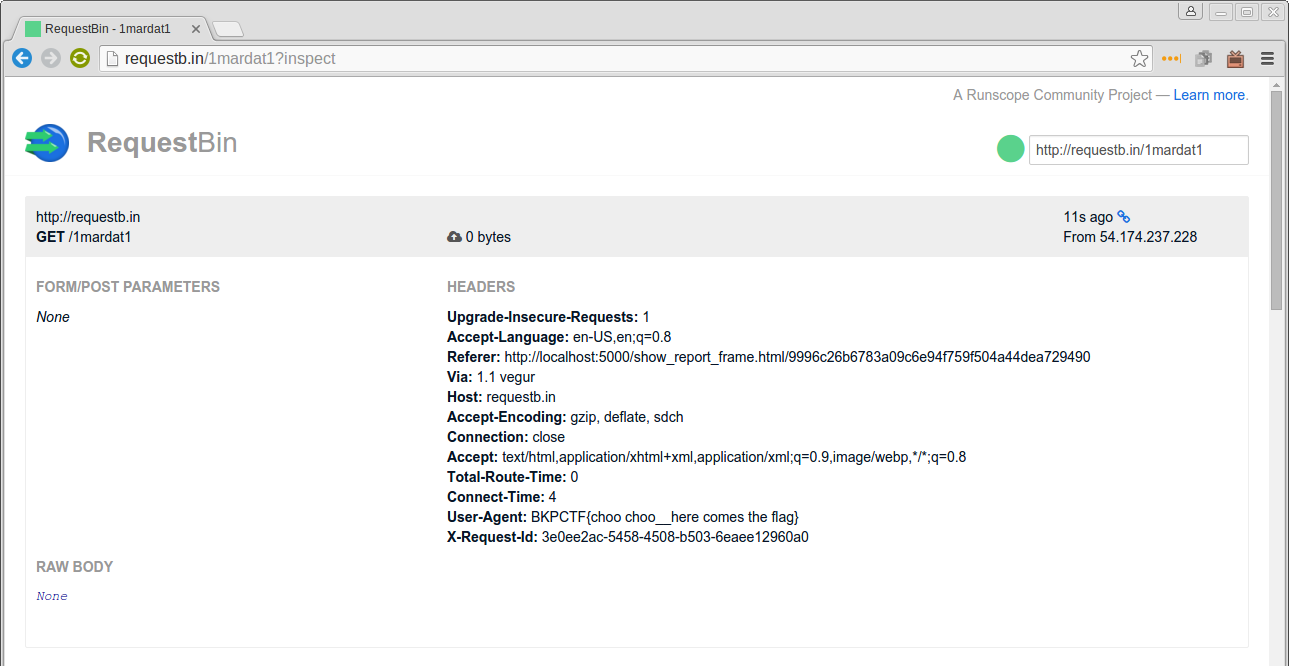Click the '11s ago' timestamp
Screen dimensions: 1289x666
point(1088,217)
